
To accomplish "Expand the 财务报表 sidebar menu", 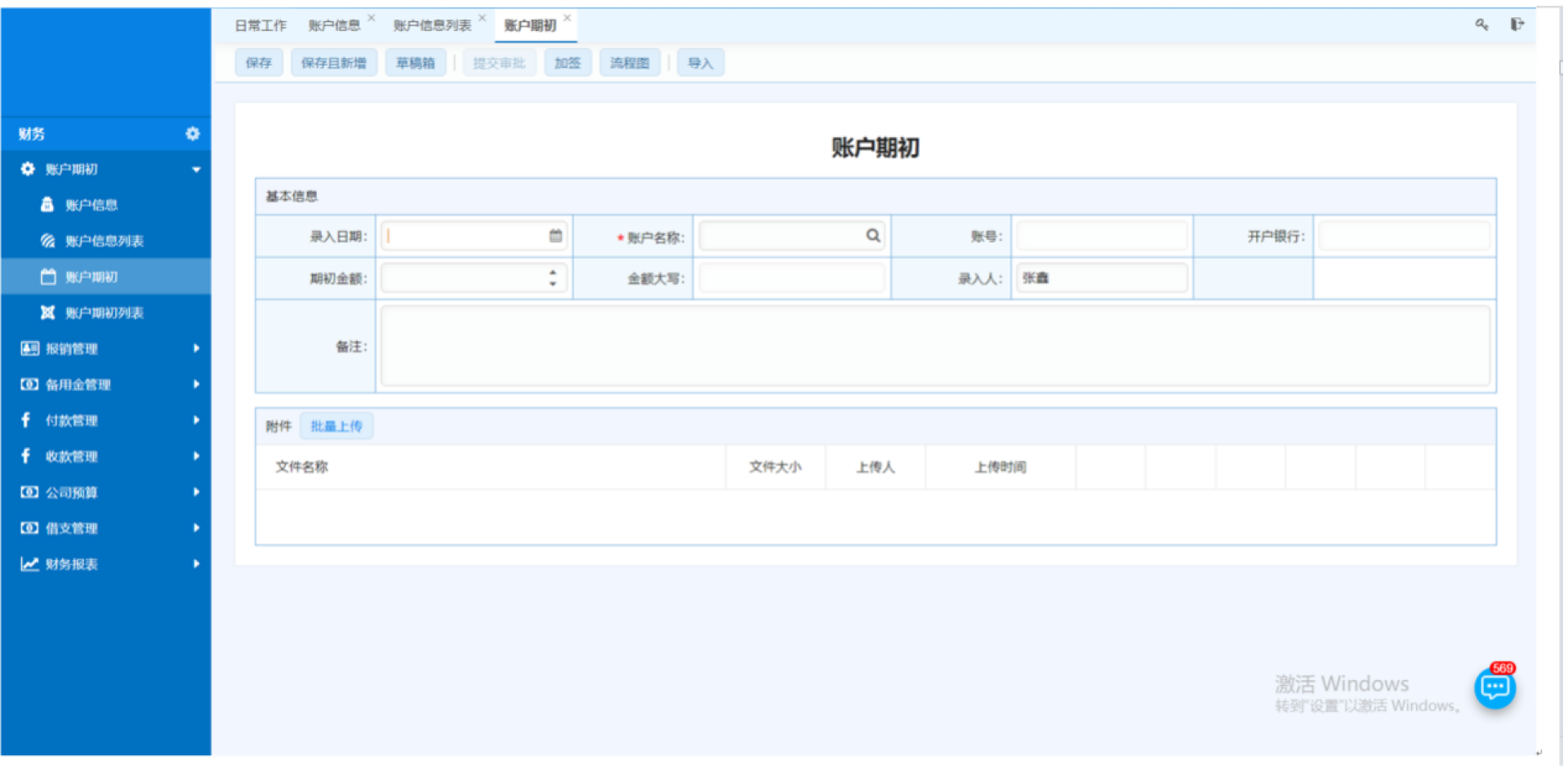I will [x=196, y=564].
